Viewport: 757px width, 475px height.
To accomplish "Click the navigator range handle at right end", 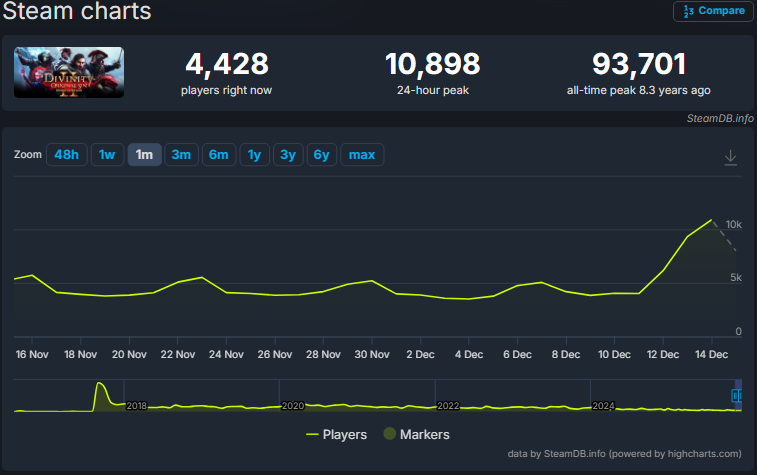I will click(x=737, y=396).
